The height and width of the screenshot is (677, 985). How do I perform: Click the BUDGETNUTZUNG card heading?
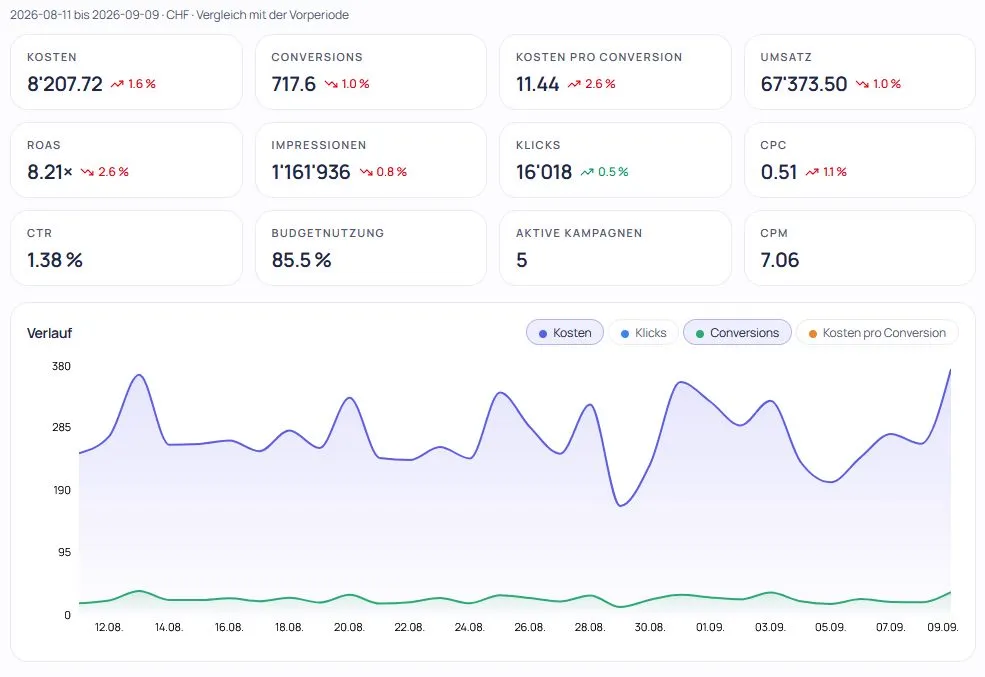pyautogui.click(x=327, y=233)
